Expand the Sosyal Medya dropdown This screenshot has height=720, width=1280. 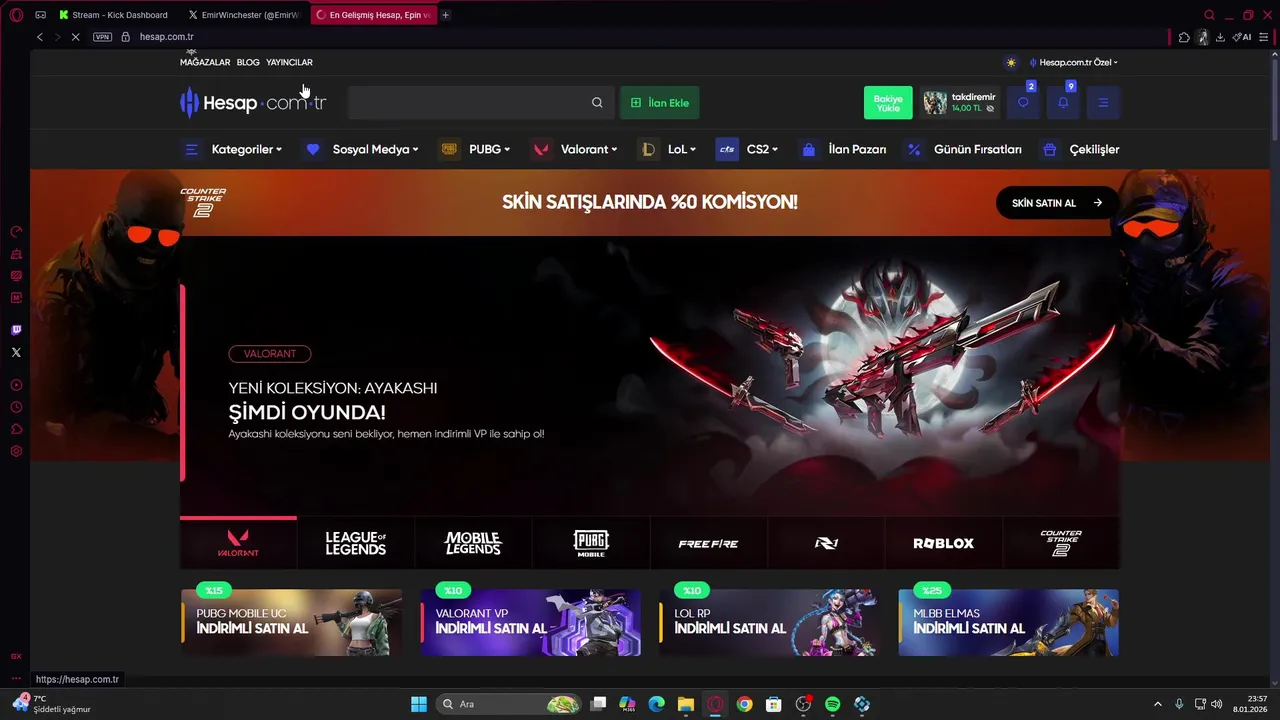(x=361, y=149)
